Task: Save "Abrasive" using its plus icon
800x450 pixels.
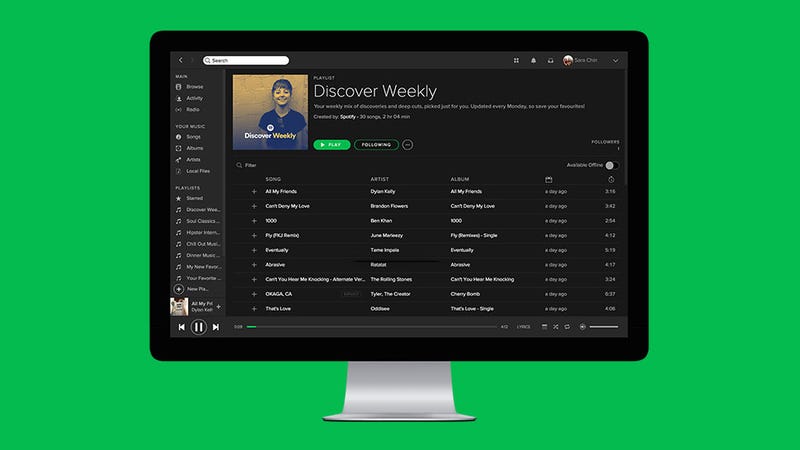Action: (254, 265)
